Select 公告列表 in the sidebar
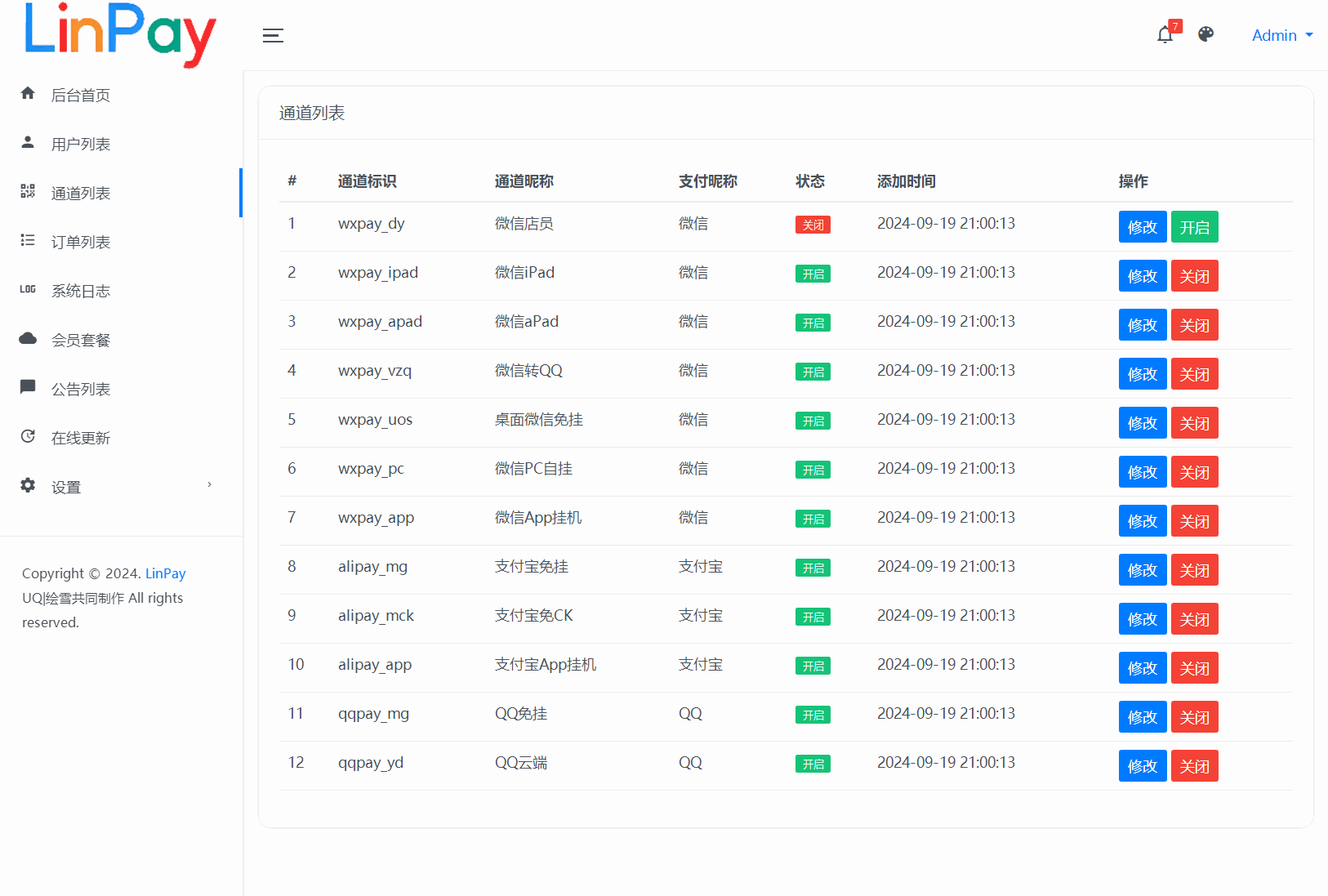Viewport: 1328px width, 896px height. click(x=81, y=390)
